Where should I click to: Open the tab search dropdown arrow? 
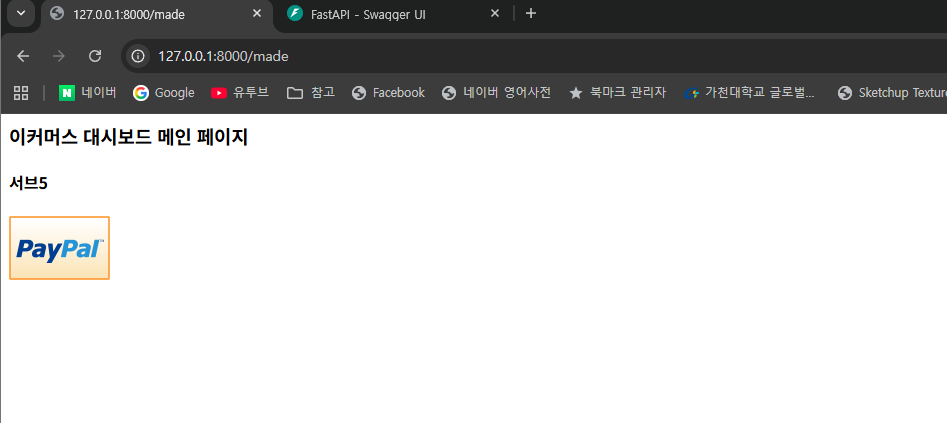click(x=21, y=13)
